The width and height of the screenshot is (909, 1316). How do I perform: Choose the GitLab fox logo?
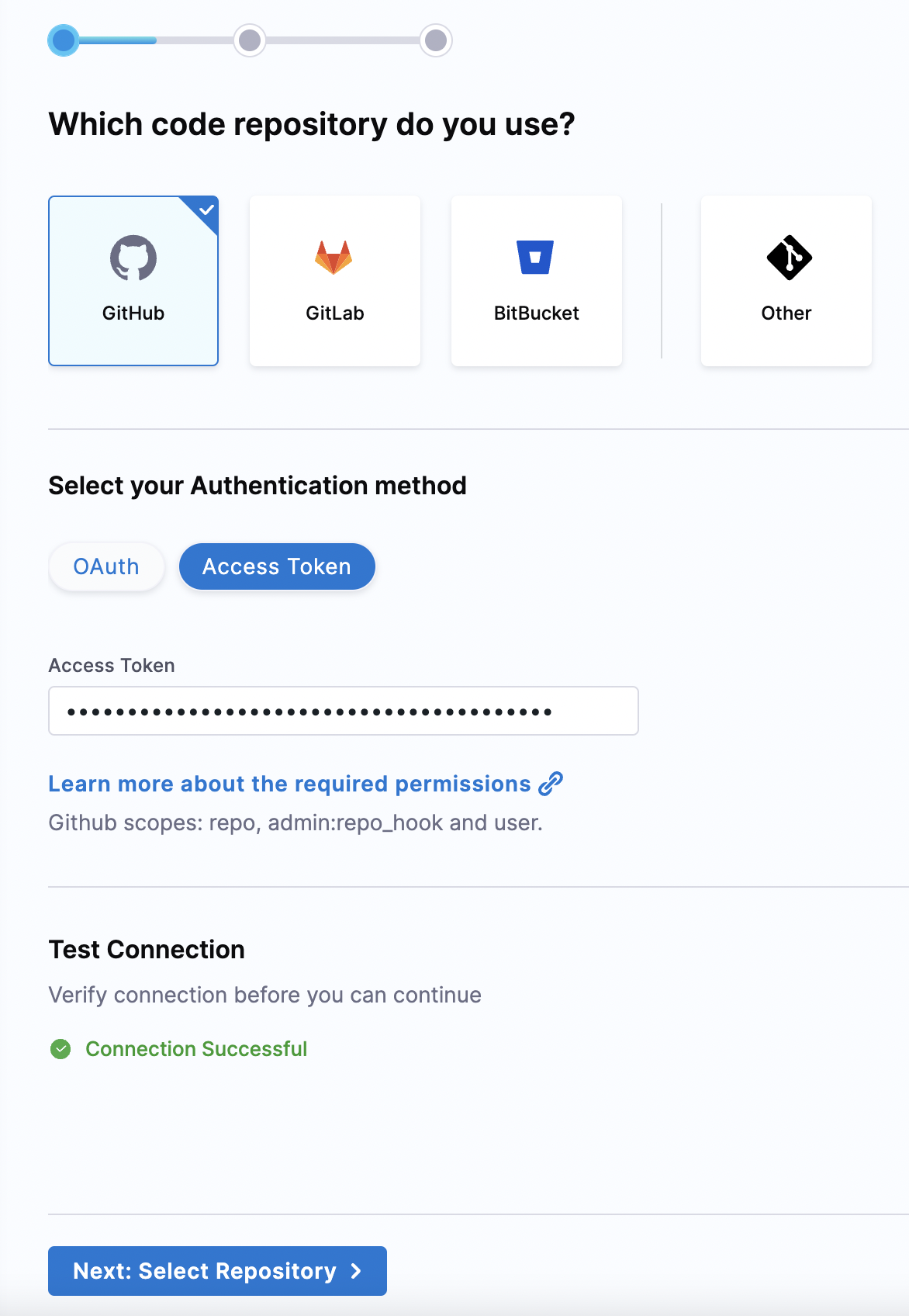(x=334, y=257)
